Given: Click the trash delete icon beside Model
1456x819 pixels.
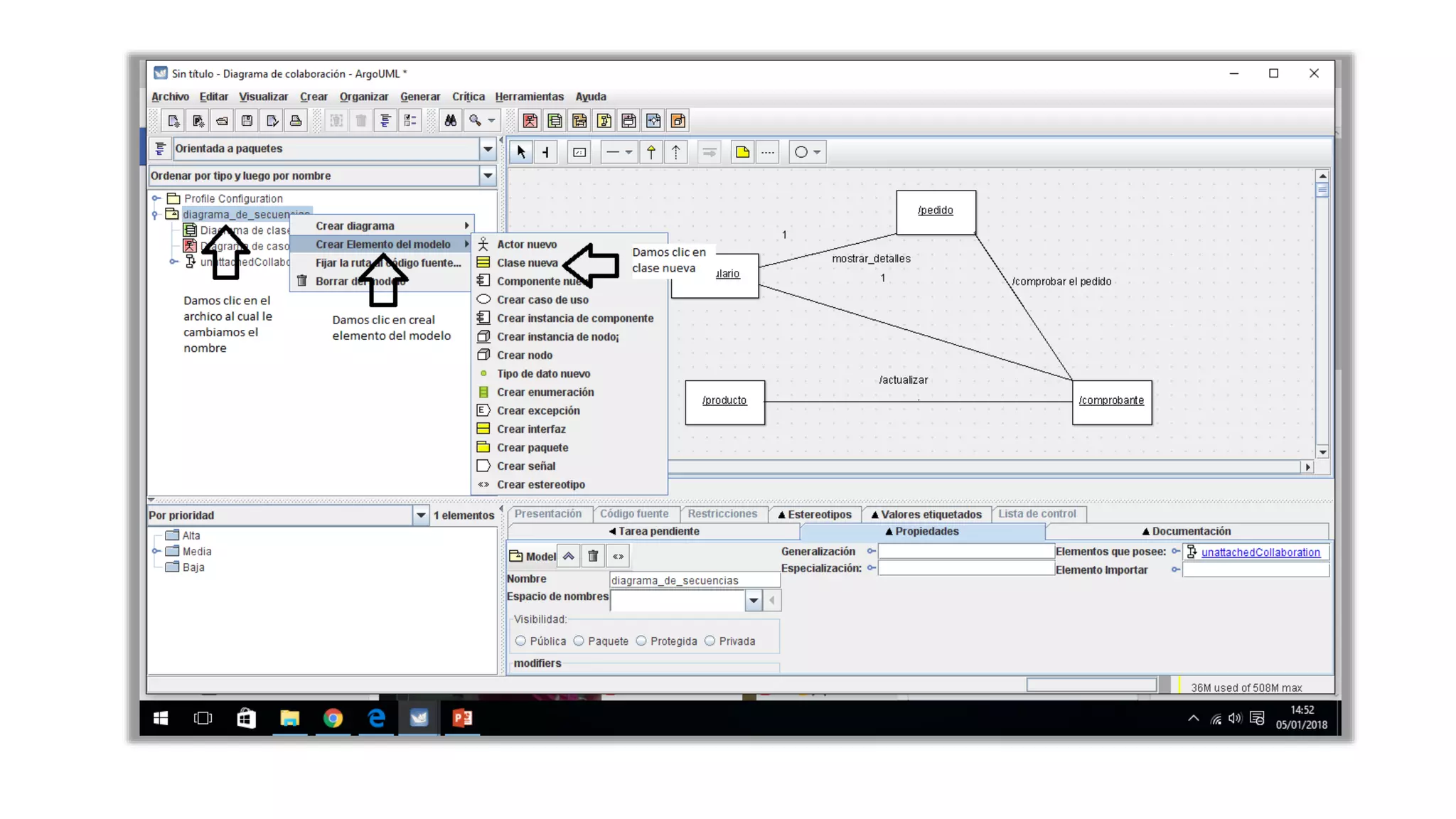Looking at the screenshot, I should click(x=593, y=556).
